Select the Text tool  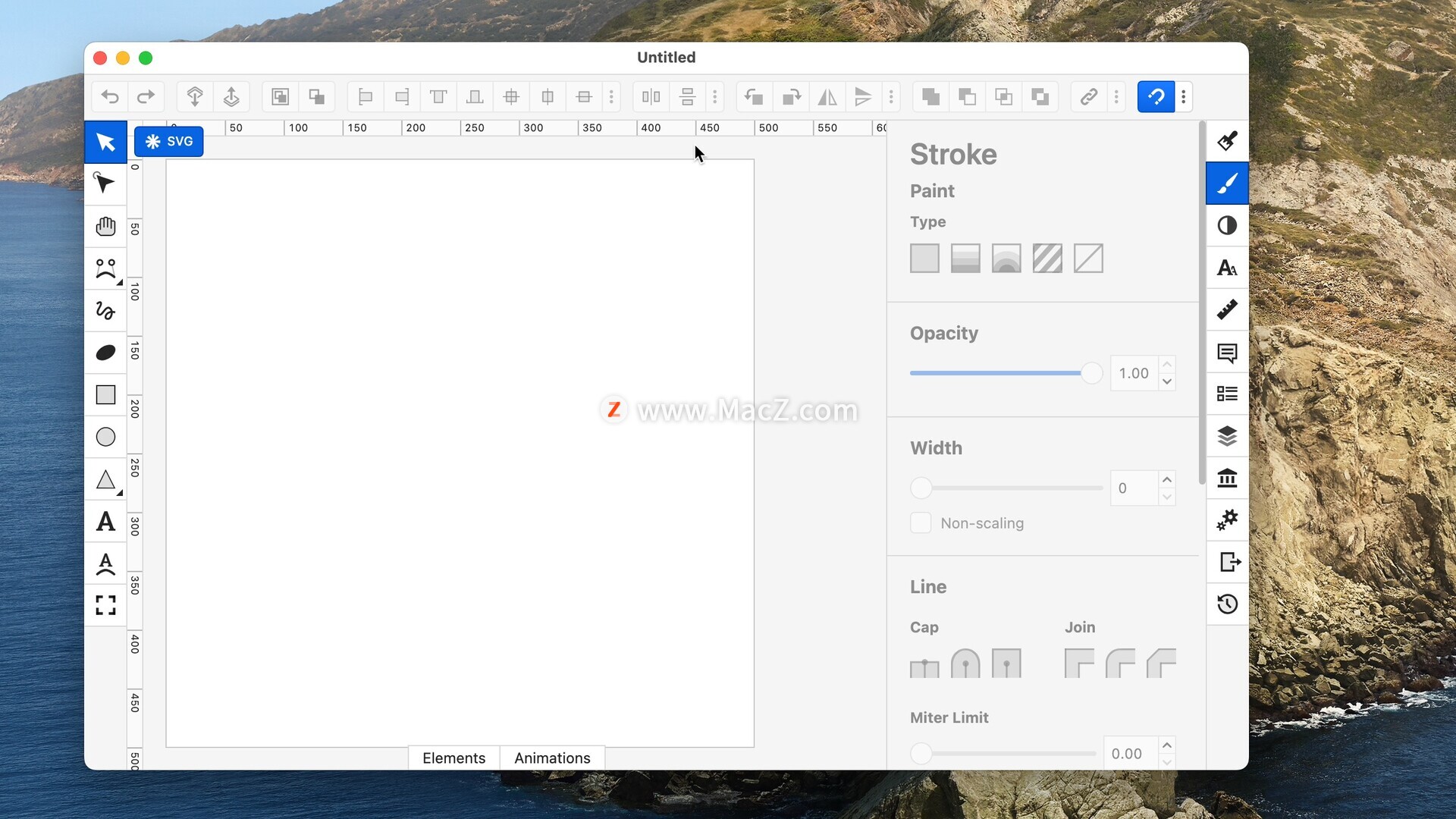tap(105, 521)
